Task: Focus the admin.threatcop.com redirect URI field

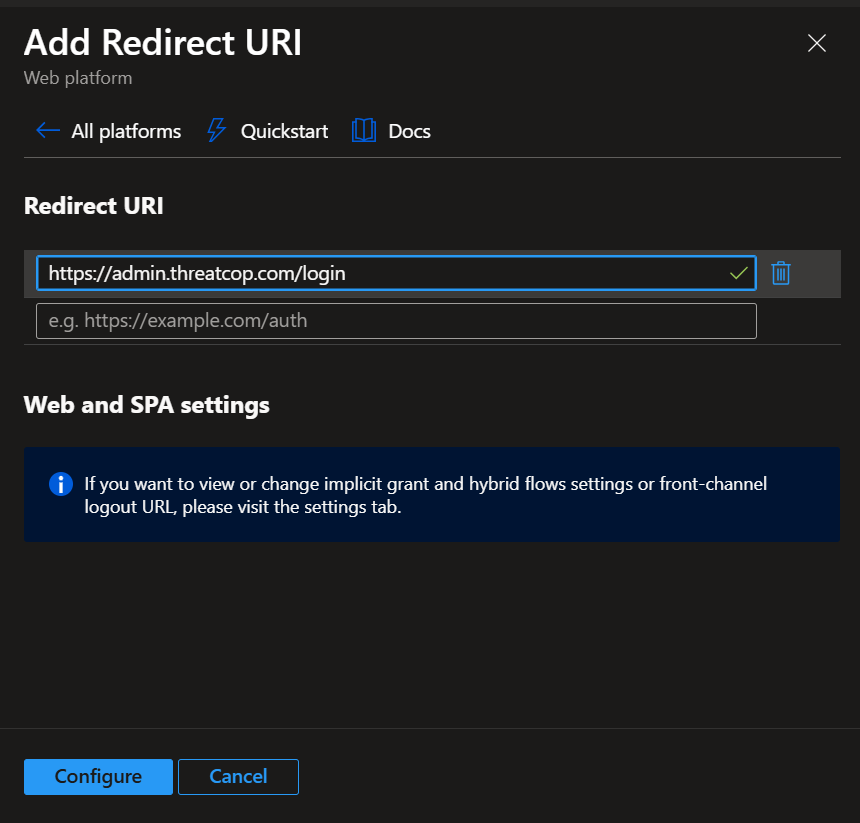Action: [x=380, y=273]
